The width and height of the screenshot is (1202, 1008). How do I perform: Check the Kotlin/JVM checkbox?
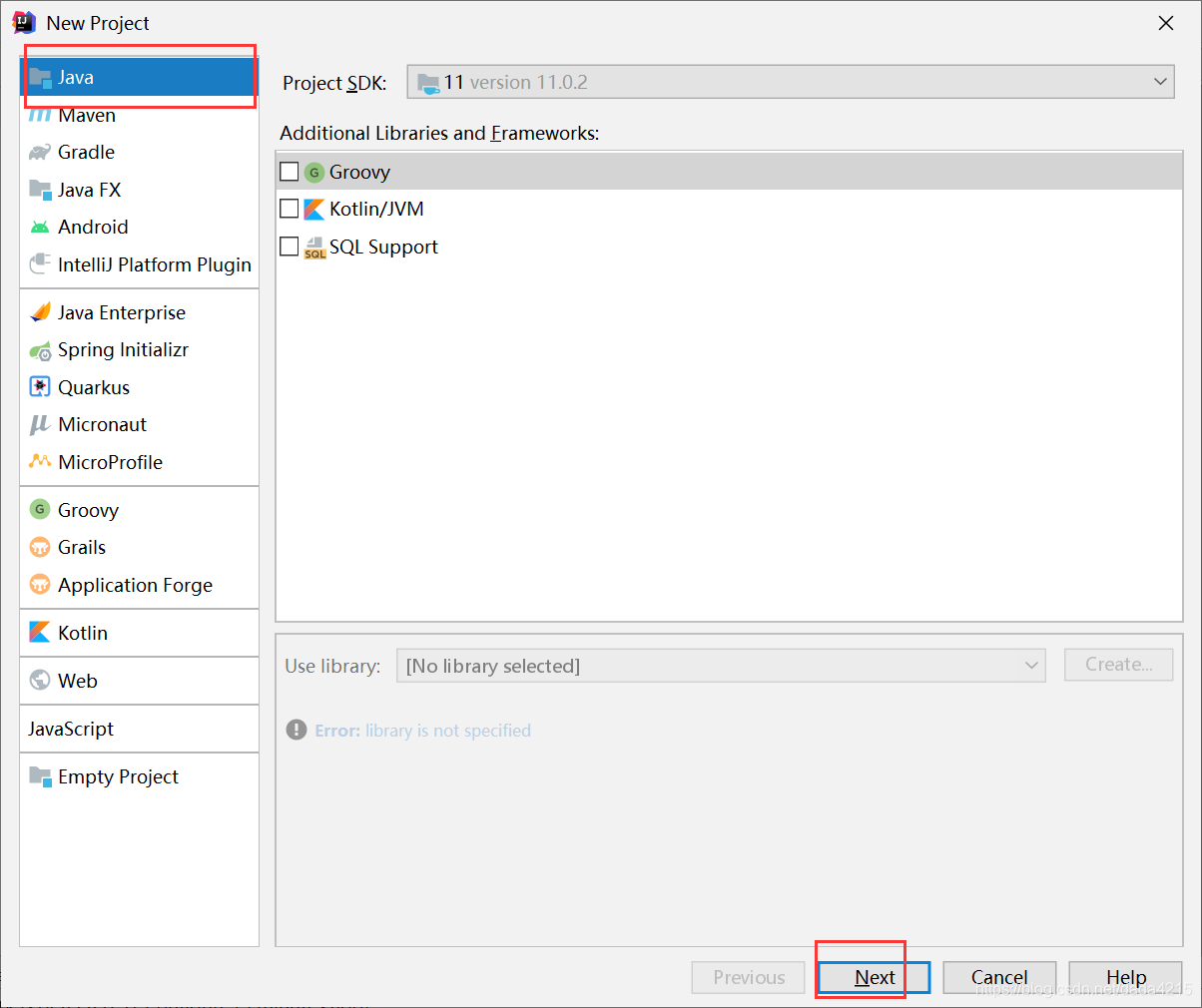click(x=290, y=209)
